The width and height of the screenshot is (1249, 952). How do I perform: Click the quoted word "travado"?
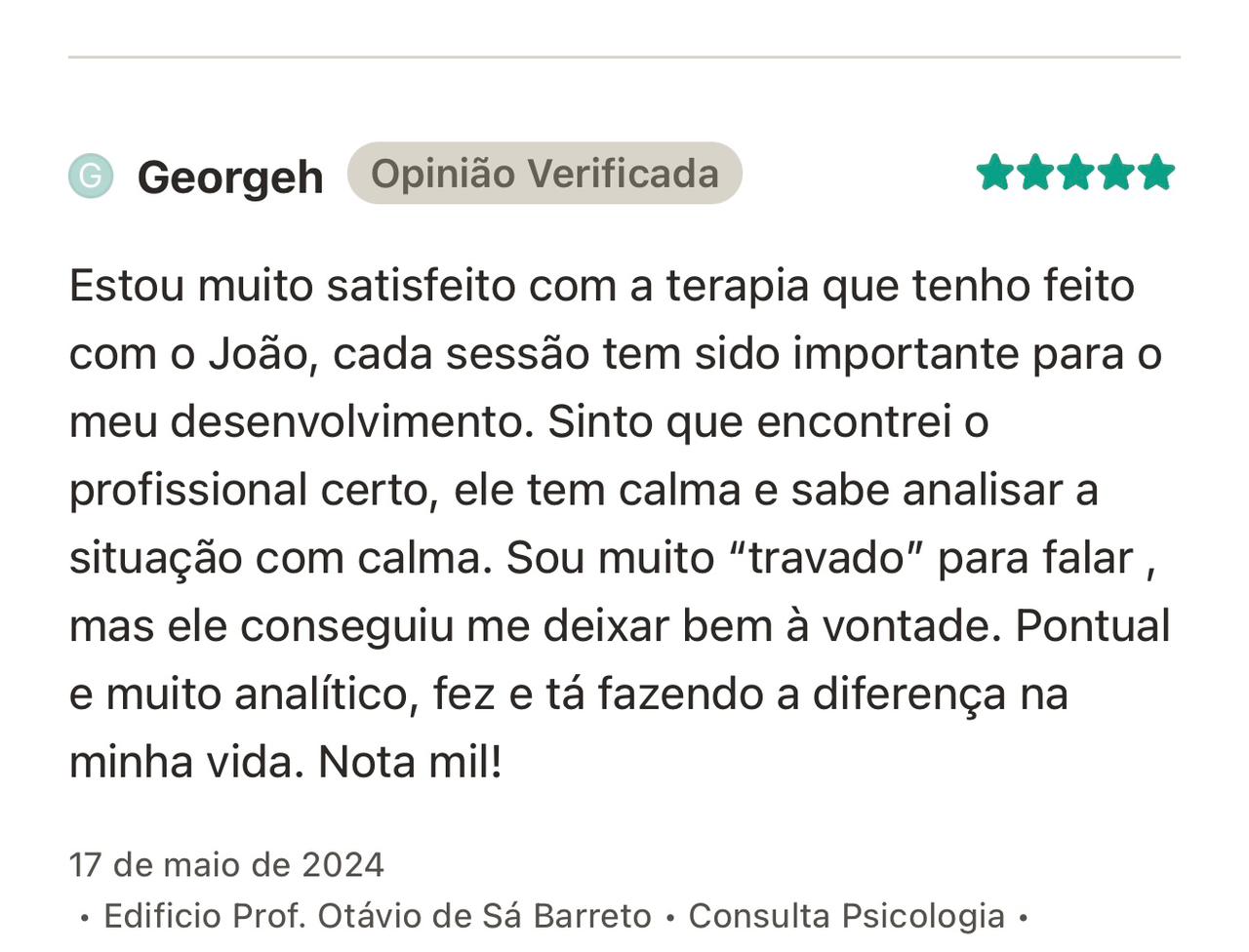pyautogui.click(x=826, y=558)
